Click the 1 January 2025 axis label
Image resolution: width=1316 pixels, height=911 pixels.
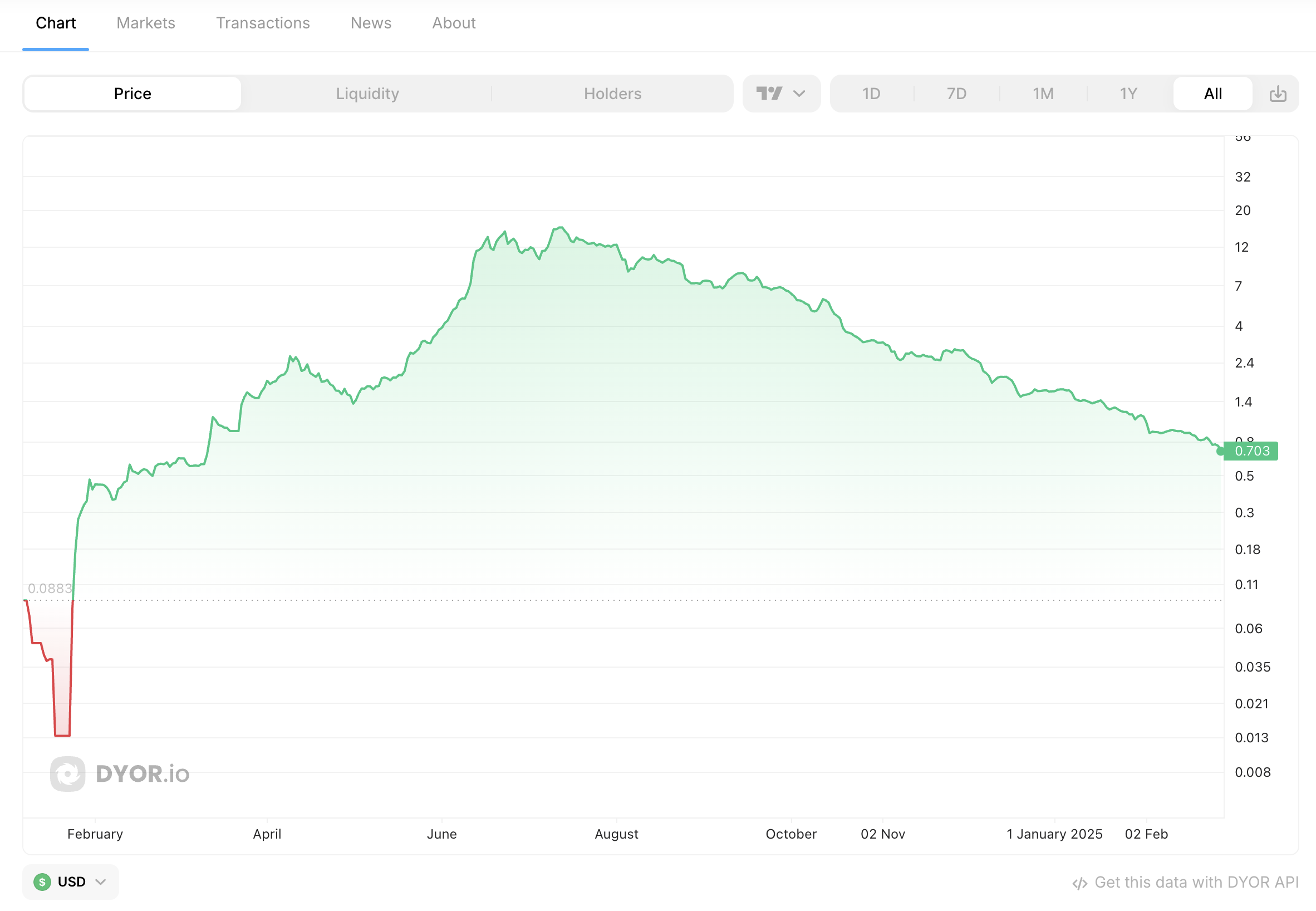click(1054, 834)
